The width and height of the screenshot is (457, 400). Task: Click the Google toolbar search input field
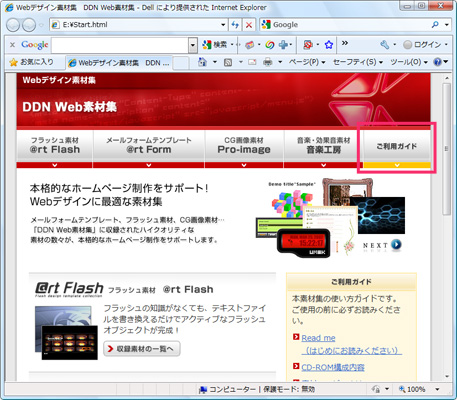(120, 45)
